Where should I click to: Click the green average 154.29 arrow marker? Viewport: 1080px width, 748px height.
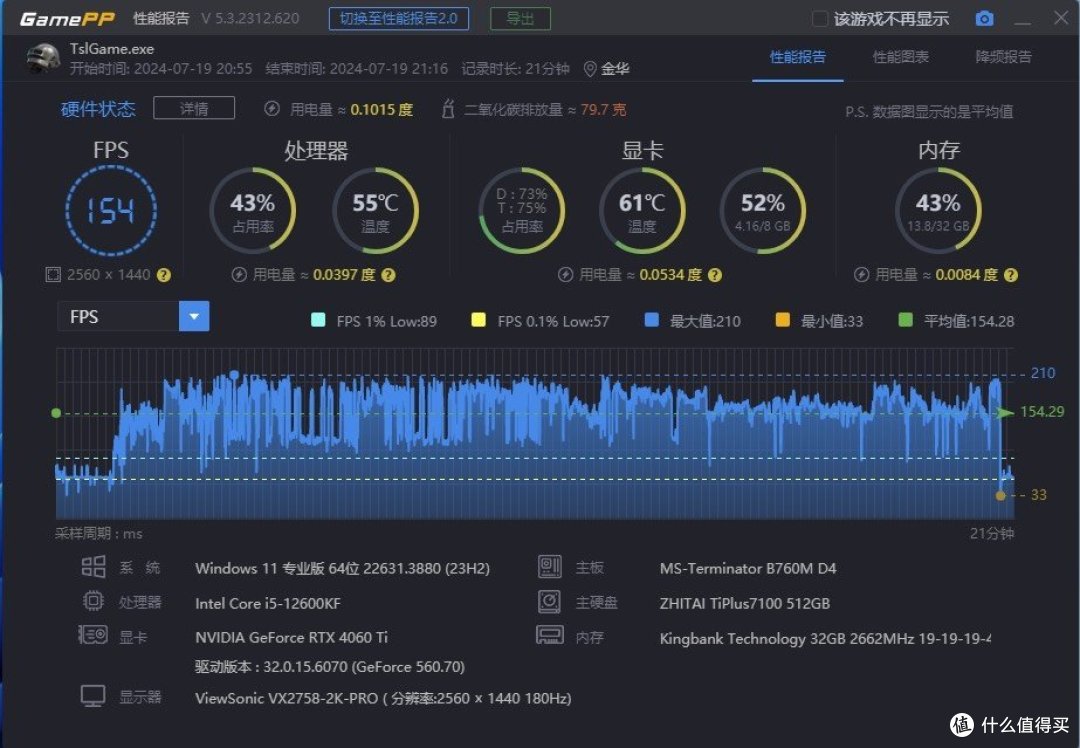1005,413
